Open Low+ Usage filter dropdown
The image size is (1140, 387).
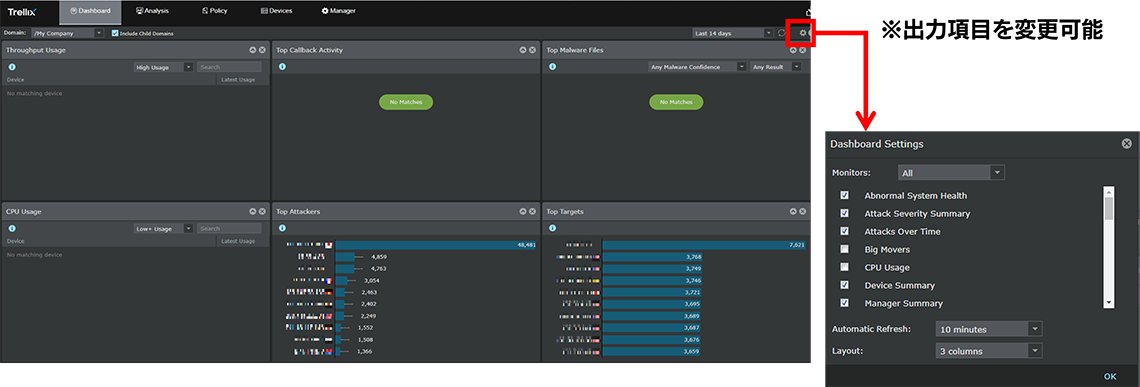click(164, 228)
